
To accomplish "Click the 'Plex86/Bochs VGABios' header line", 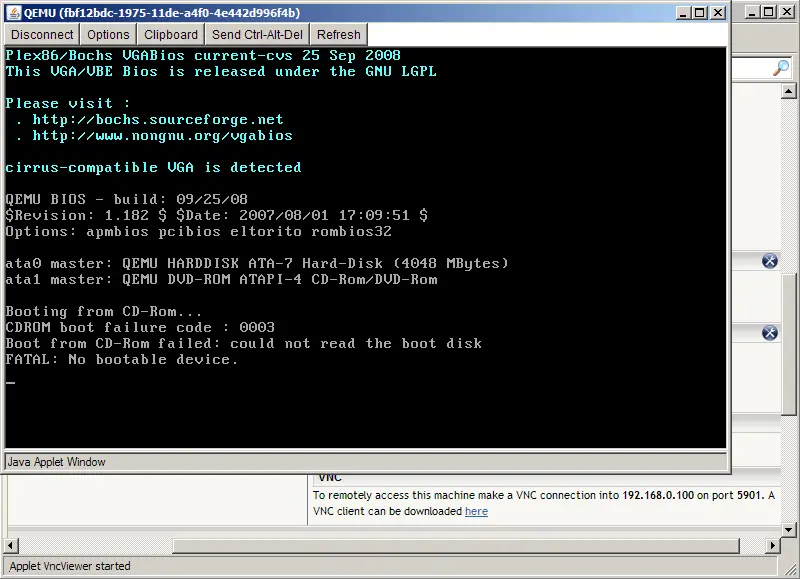I will tap(203, 55).
